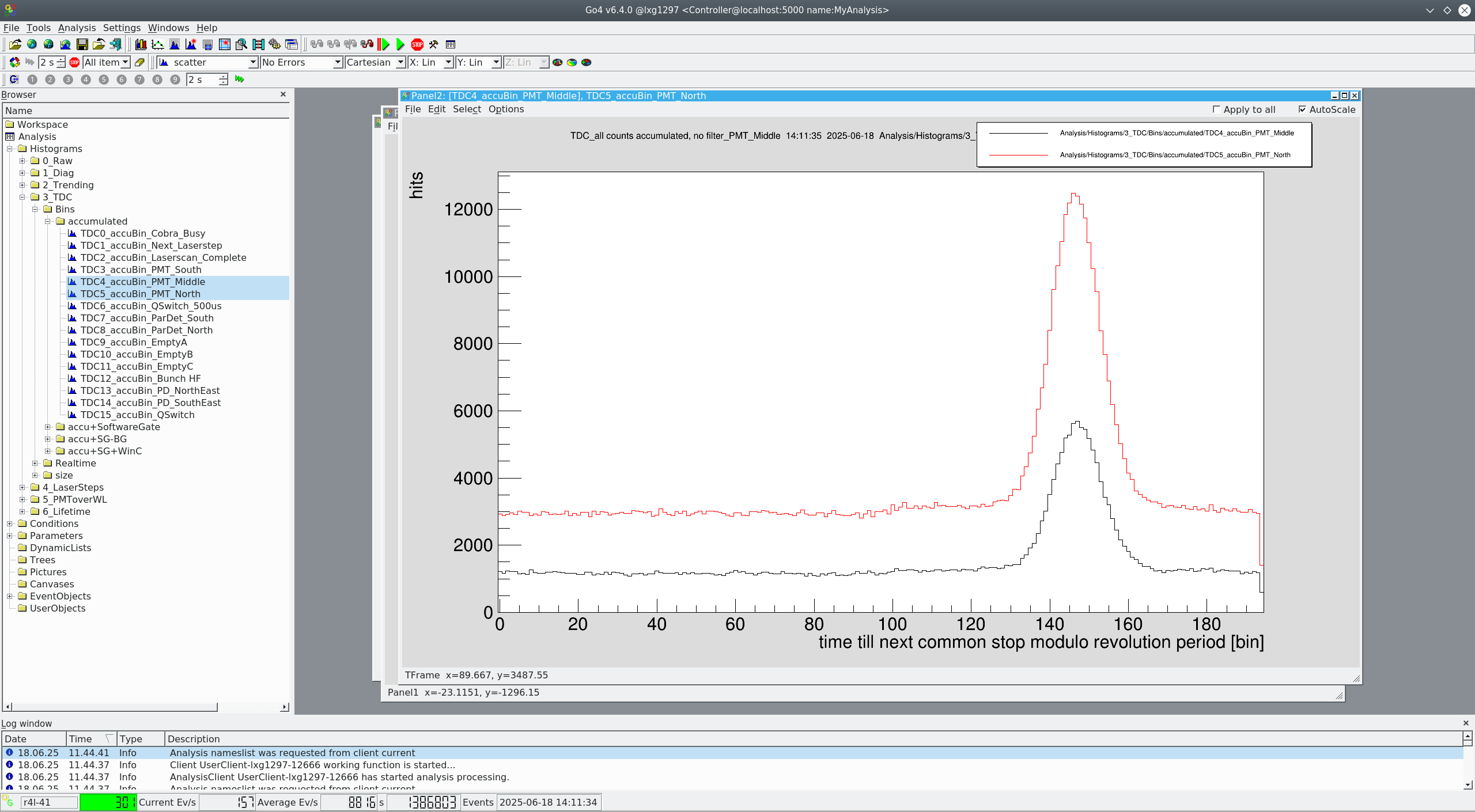The width and height of the screenshot is (1475, 812).
Task: Stop monitoring with small STOP icon
Action: click(74, 62)
